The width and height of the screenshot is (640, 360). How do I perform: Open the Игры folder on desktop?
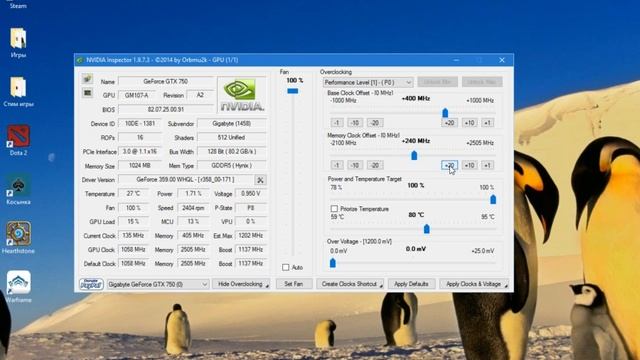click(18, 42)
